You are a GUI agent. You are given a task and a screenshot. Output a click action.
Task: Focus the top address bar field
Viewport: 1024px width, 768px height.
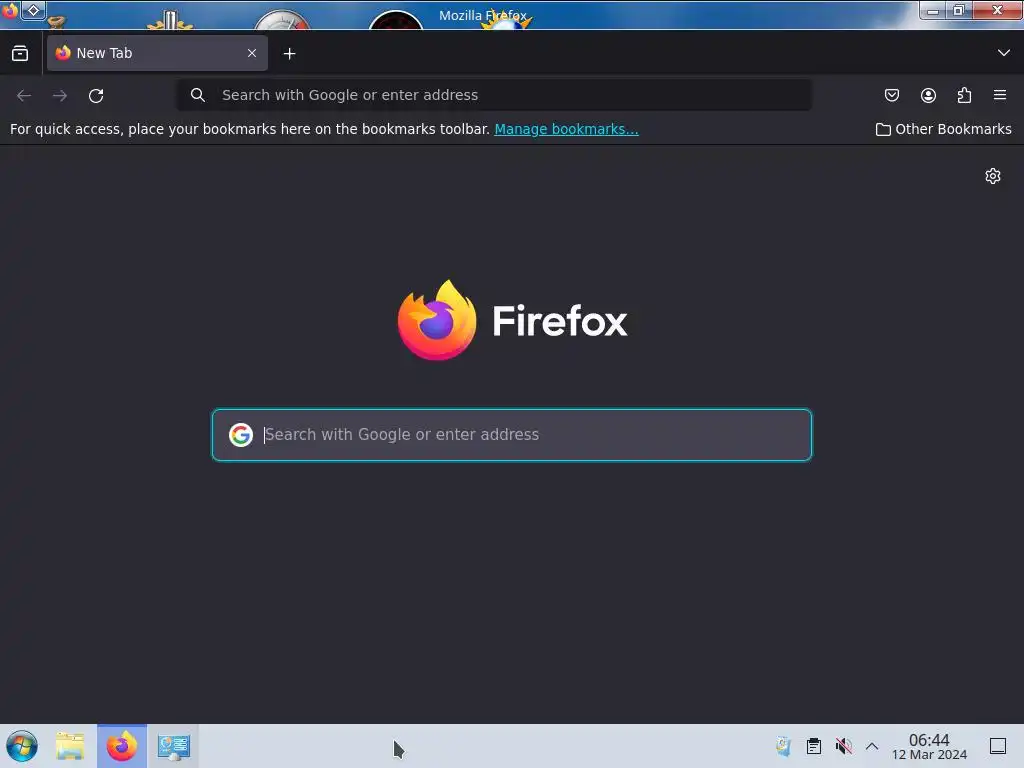(x=494, y=95)
